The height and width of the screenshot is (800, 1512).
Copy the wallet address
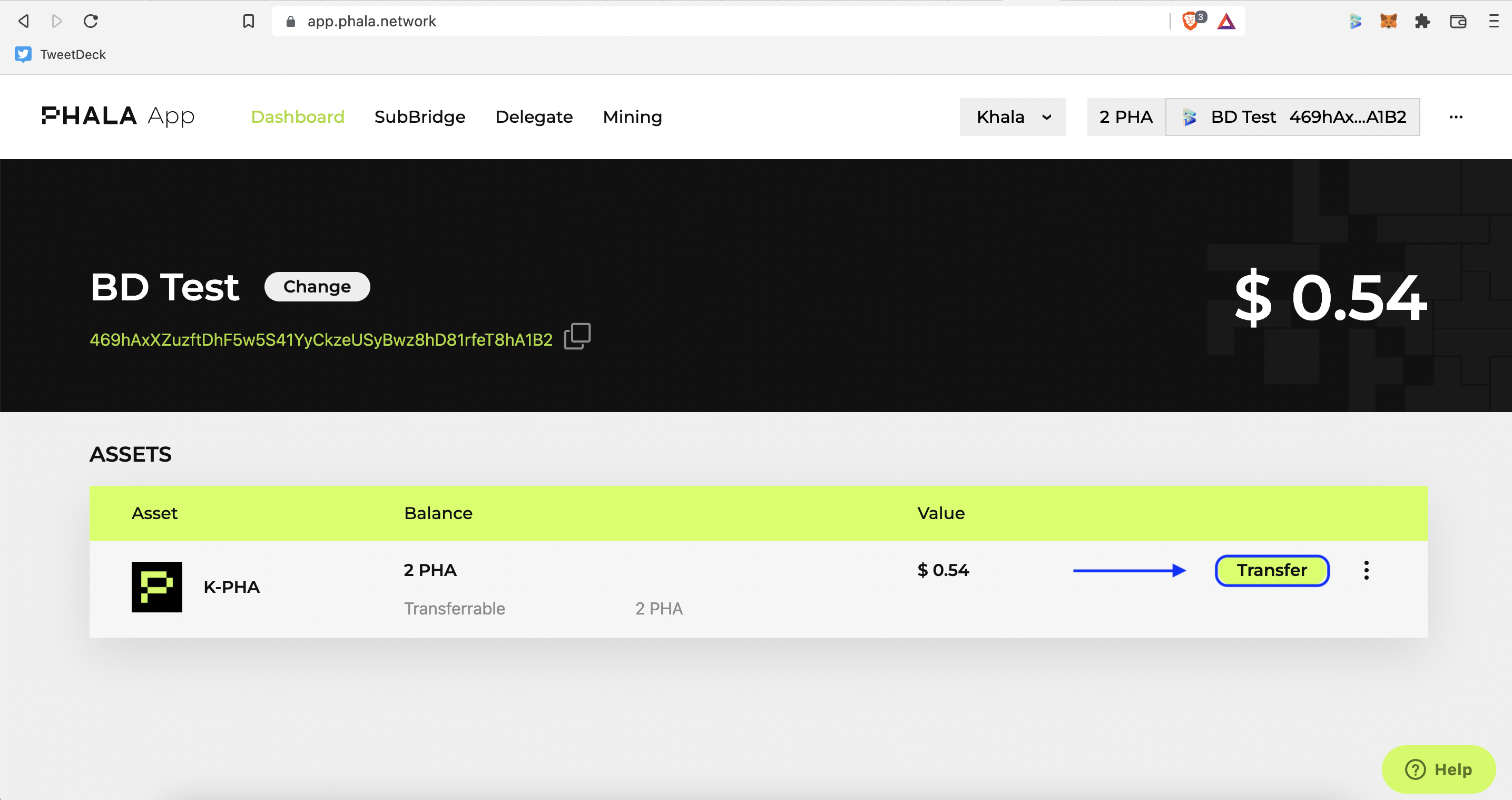click(x=577, y=337)
